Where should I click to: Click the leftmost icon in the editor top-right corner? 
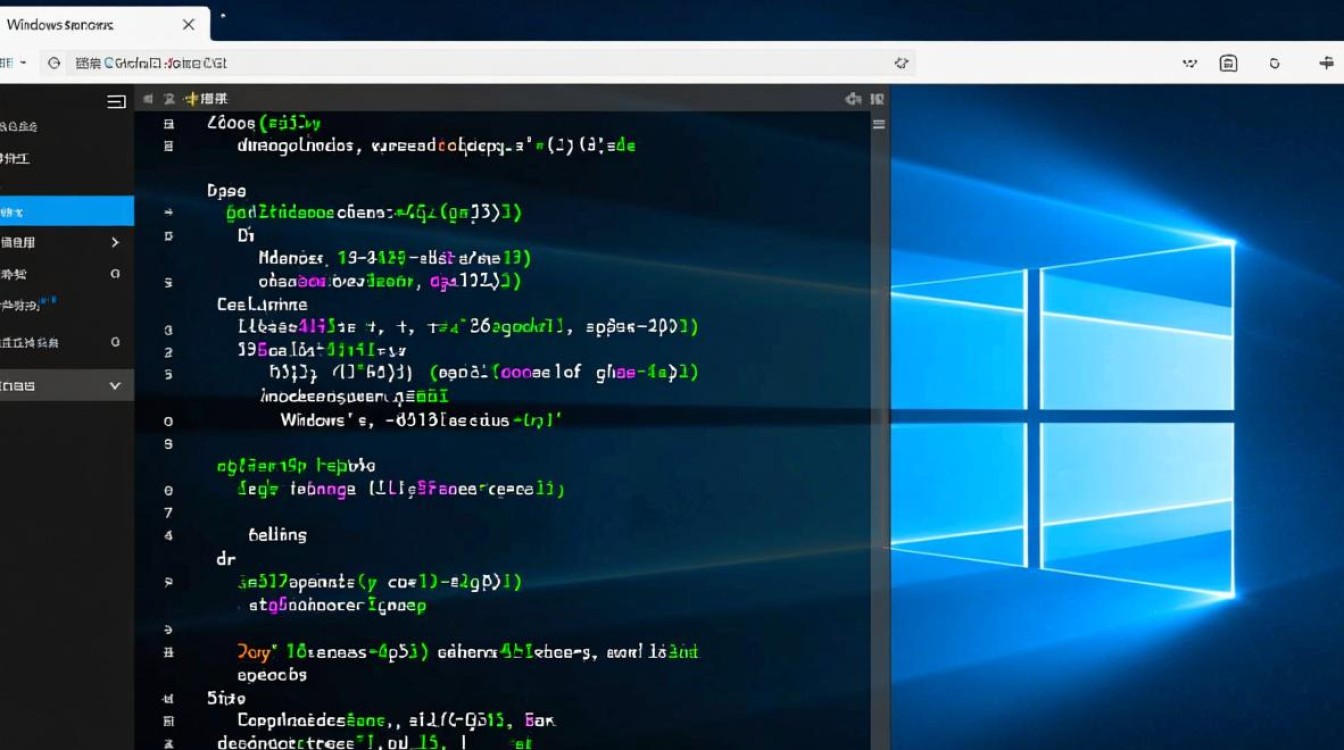pyautogui.click(x=853, y=99)
